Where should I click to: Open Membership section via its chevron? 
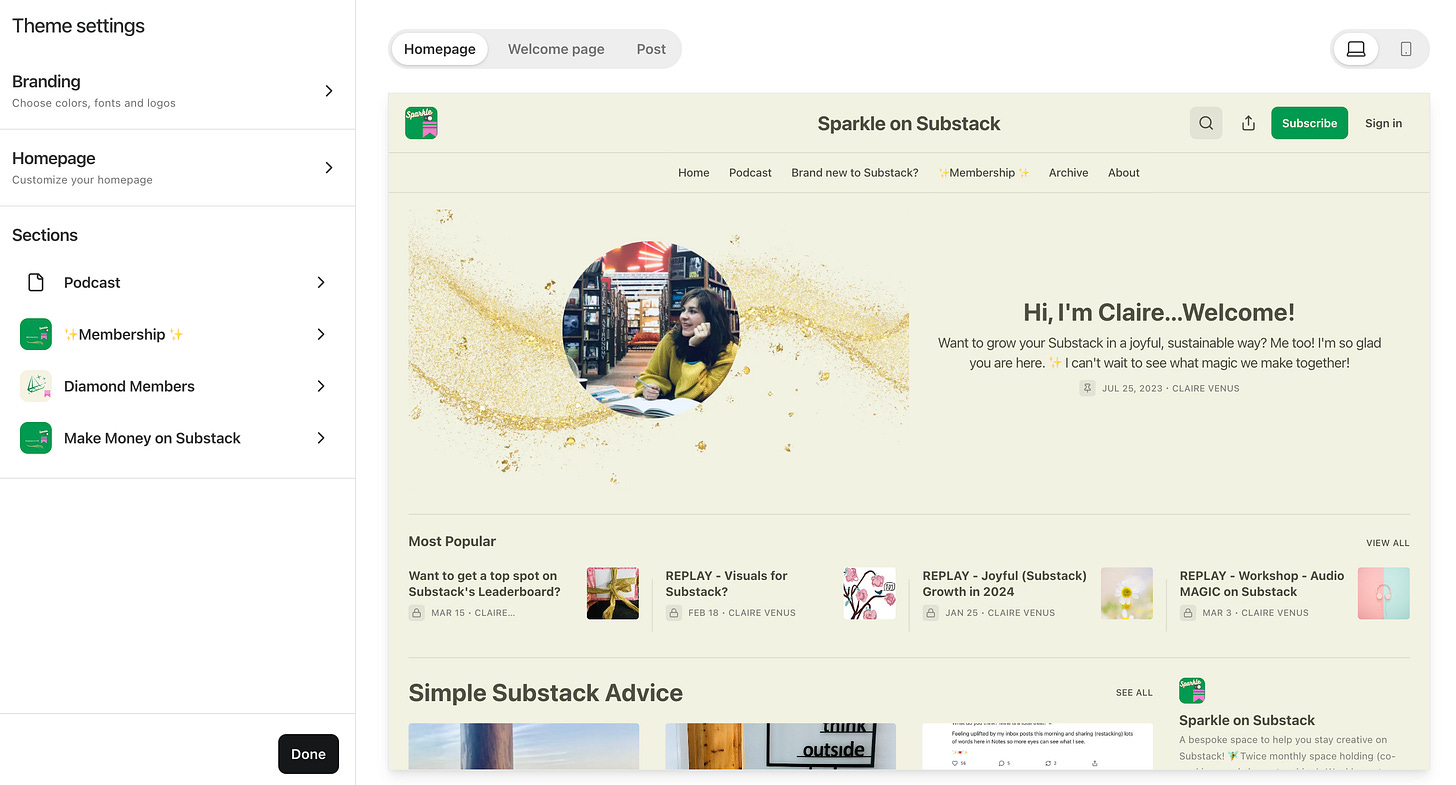click(321, 334)
